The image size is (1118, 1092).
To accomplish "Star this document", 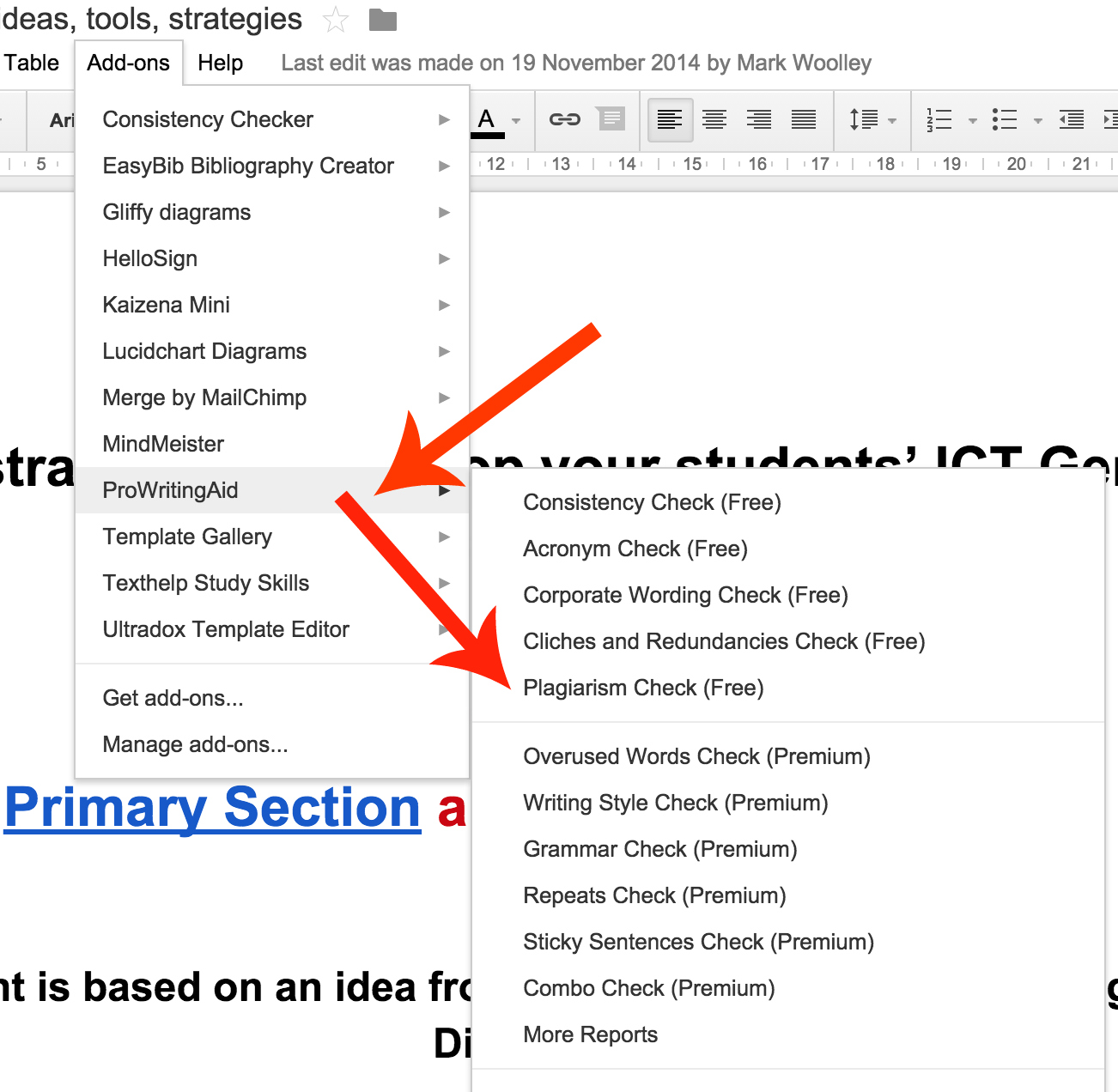I will click(335, 19).
